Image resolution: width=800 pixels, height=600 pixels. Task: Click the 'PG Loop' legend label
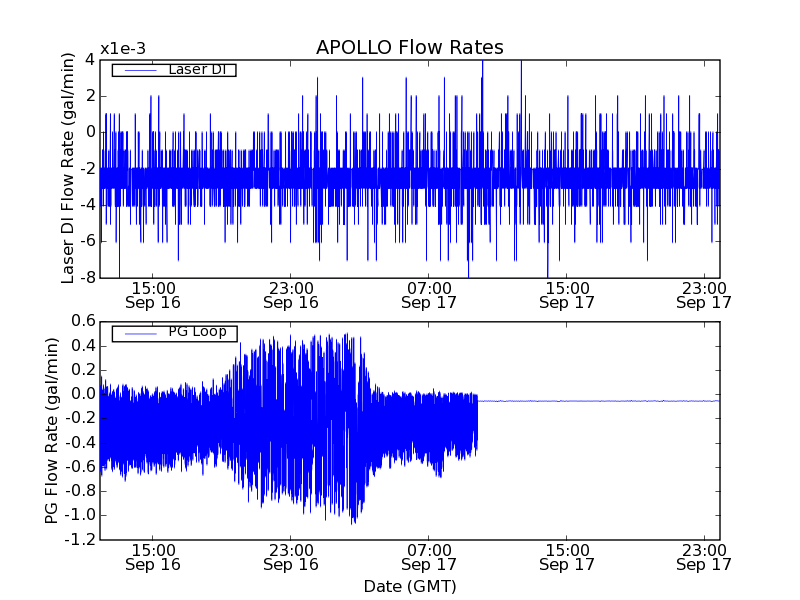pos(197,332)
